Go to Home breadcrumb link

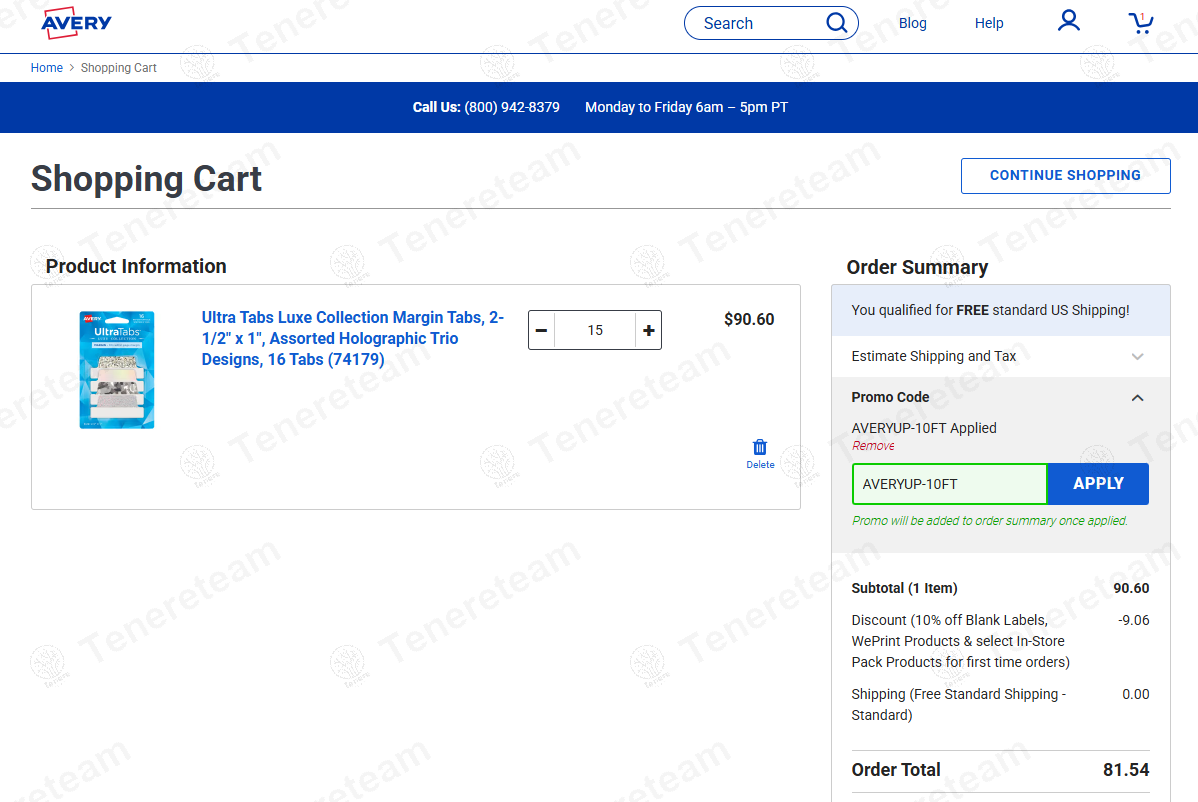[x=47, y=68]
